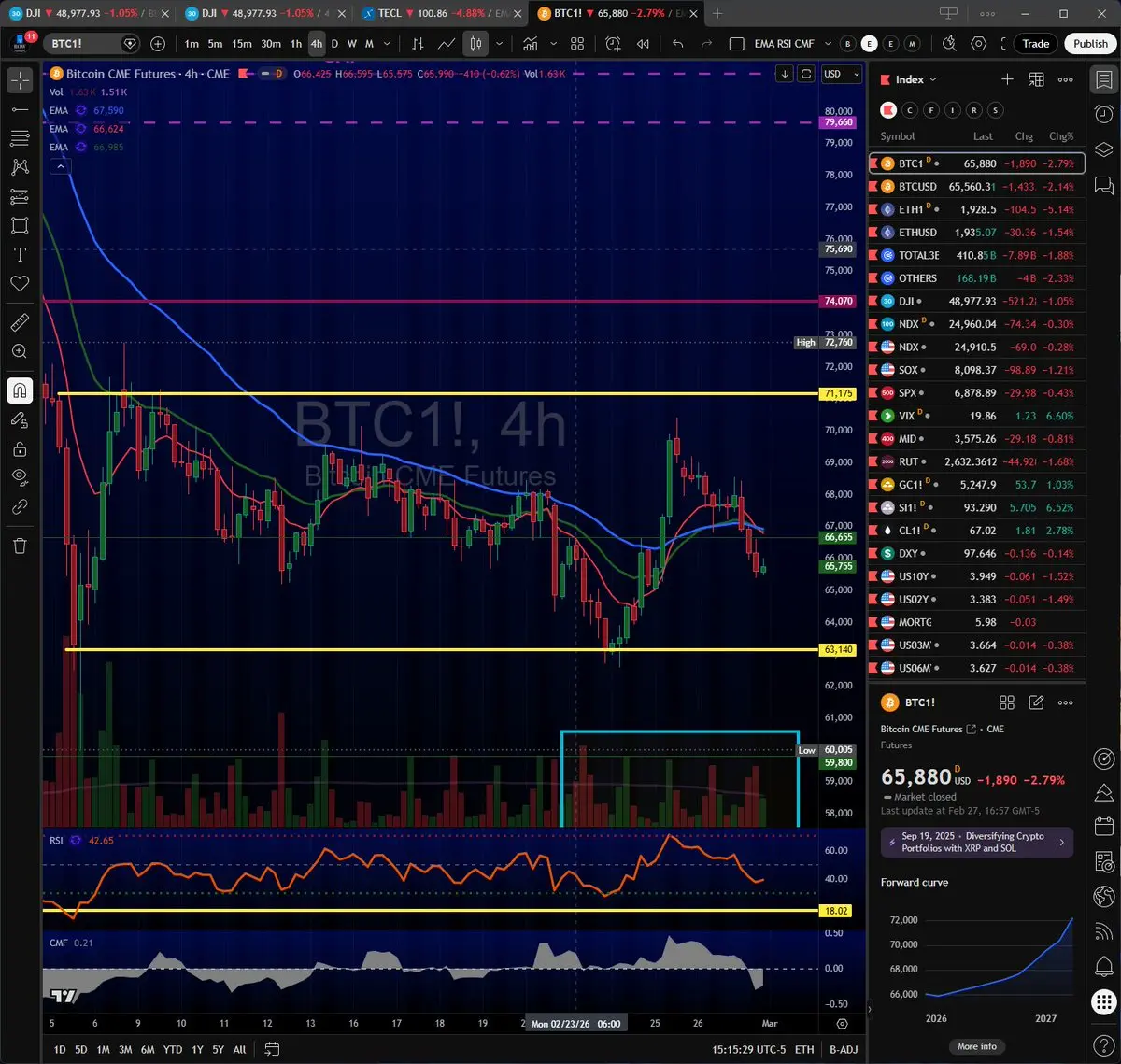Select the 15m timeframe

pyautogui.click(x=242, y=44)
